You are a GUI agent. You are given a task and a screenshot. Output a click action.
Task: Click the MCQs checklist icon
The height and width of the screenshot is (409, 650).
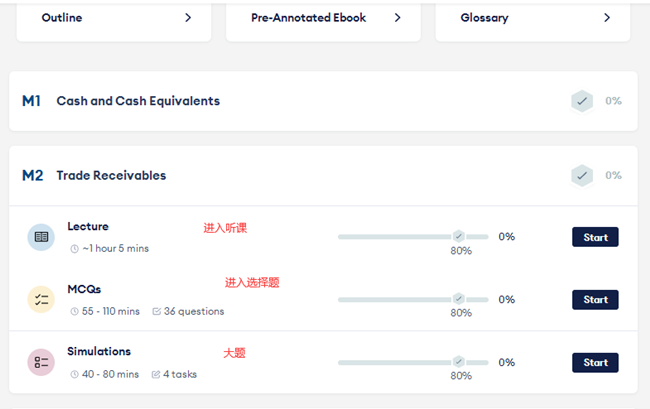point(41,299)
